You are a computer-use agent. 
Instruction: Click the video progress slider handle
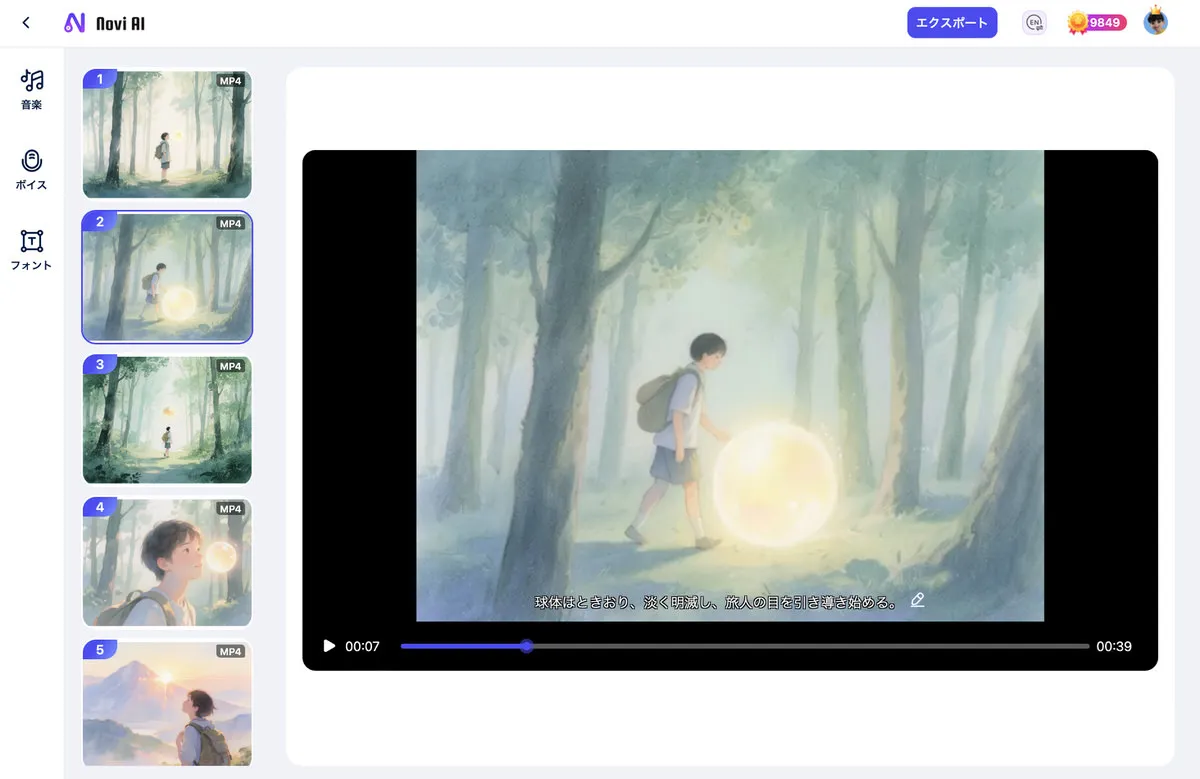click(527, 646)
